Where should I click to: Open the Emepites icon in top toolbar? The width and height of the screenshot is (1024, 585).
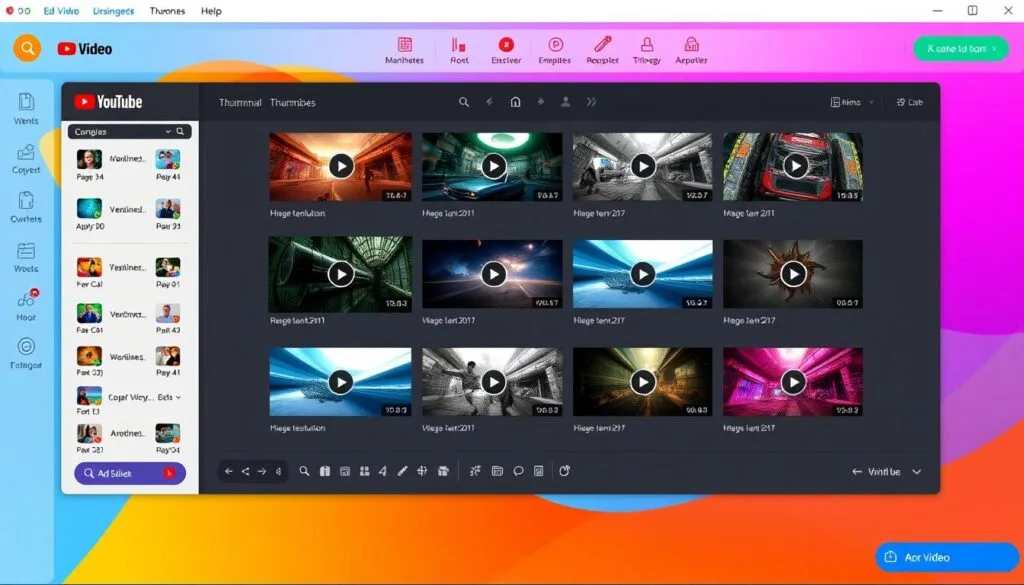point(555,44)
